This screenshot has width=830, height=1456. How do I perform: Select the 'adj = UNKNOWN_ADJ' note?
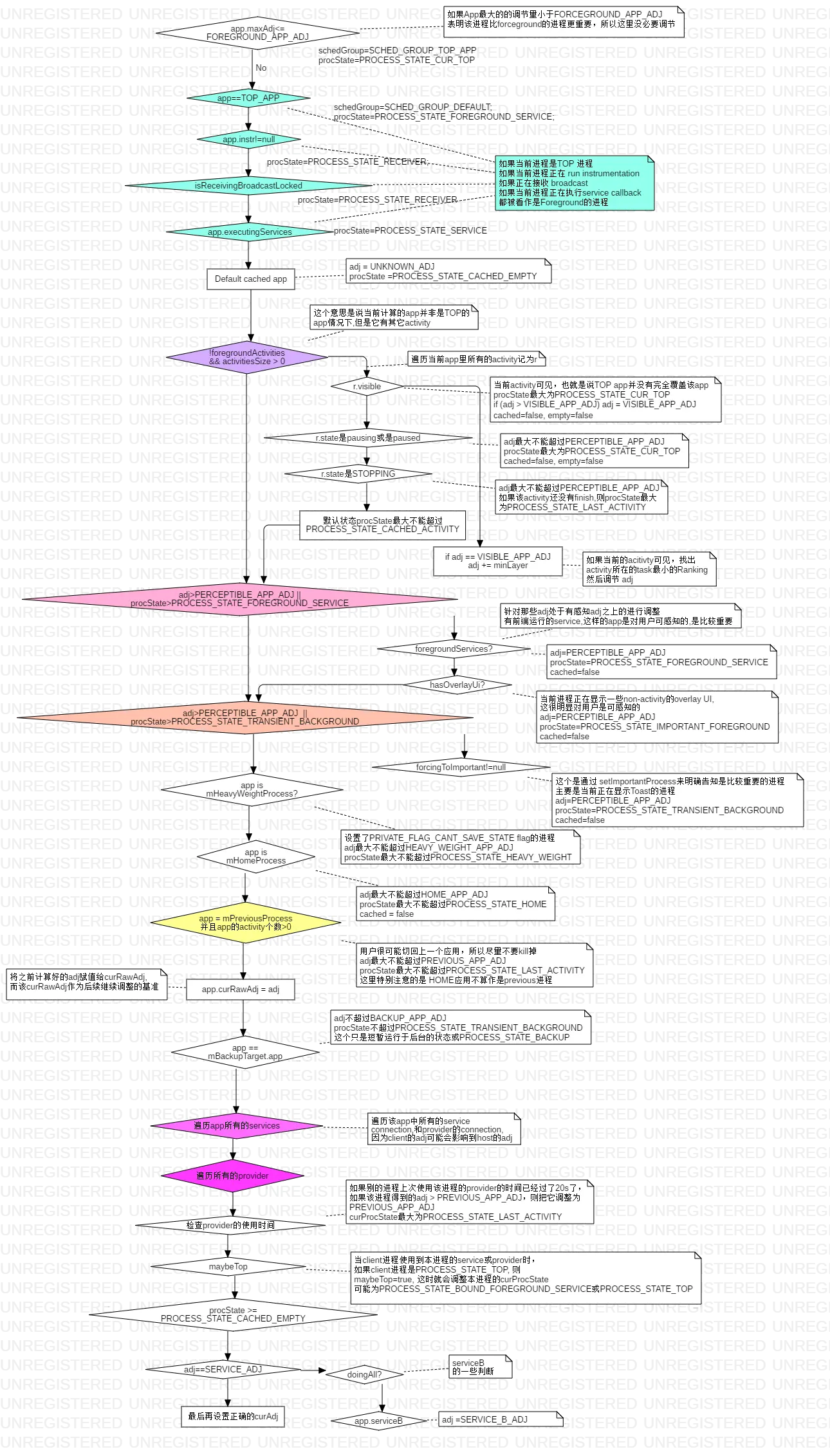(449, 272)
